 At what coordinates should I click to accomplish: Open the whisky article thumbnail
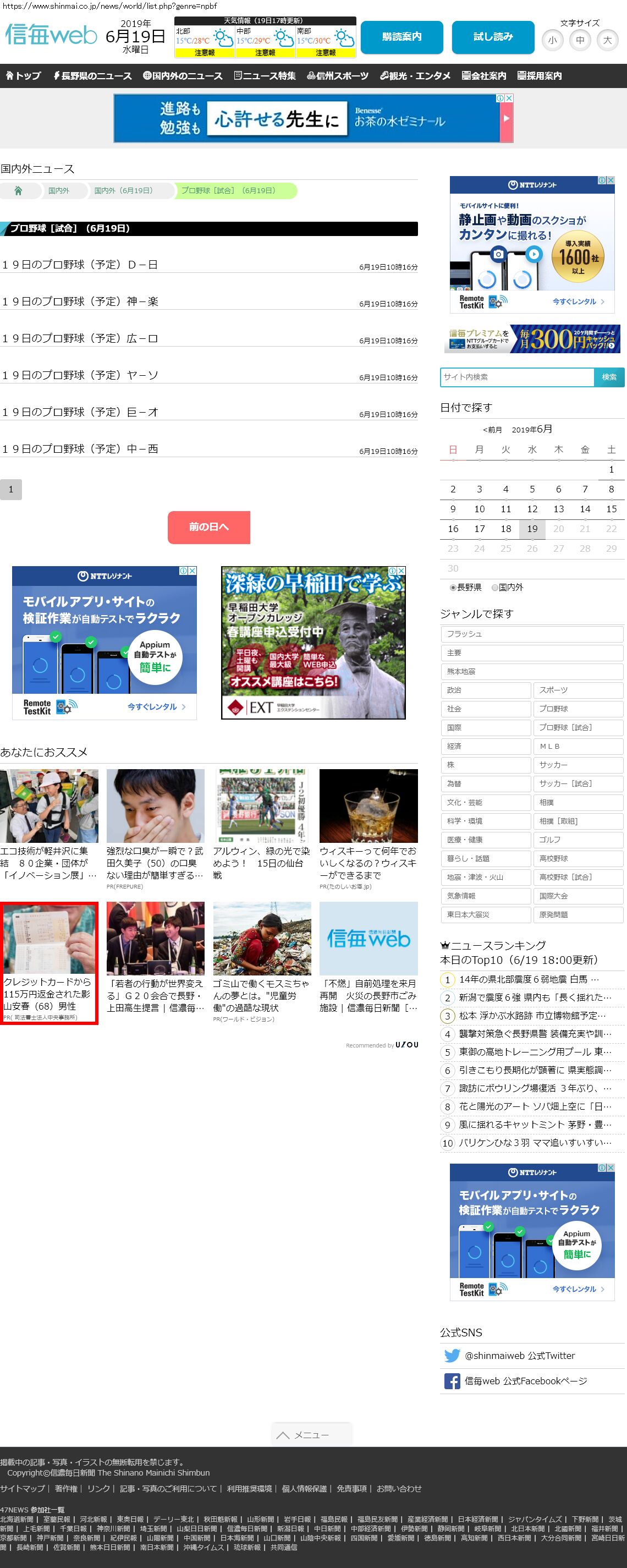[x=369, y=805]
